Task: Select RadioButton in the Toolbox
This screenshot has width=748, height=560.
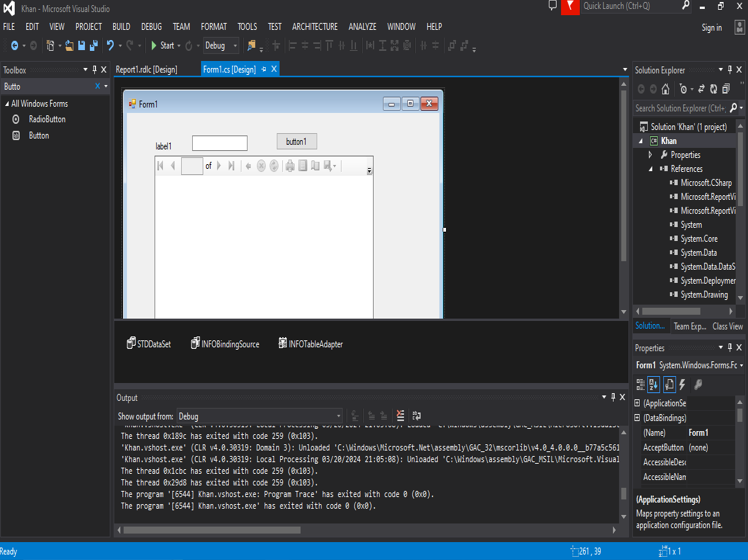Action: pyautogui.click(x=47, y=119)
